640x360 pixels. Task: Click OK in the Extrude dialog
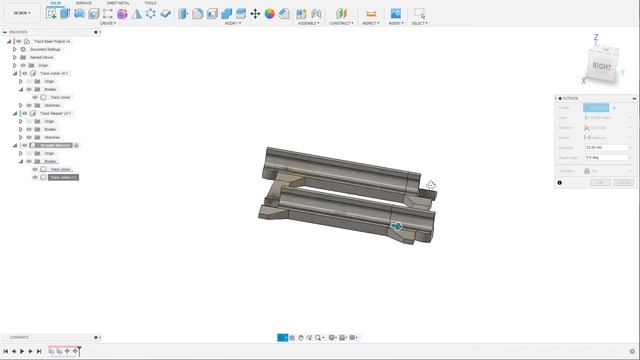(x=600, y=182)
